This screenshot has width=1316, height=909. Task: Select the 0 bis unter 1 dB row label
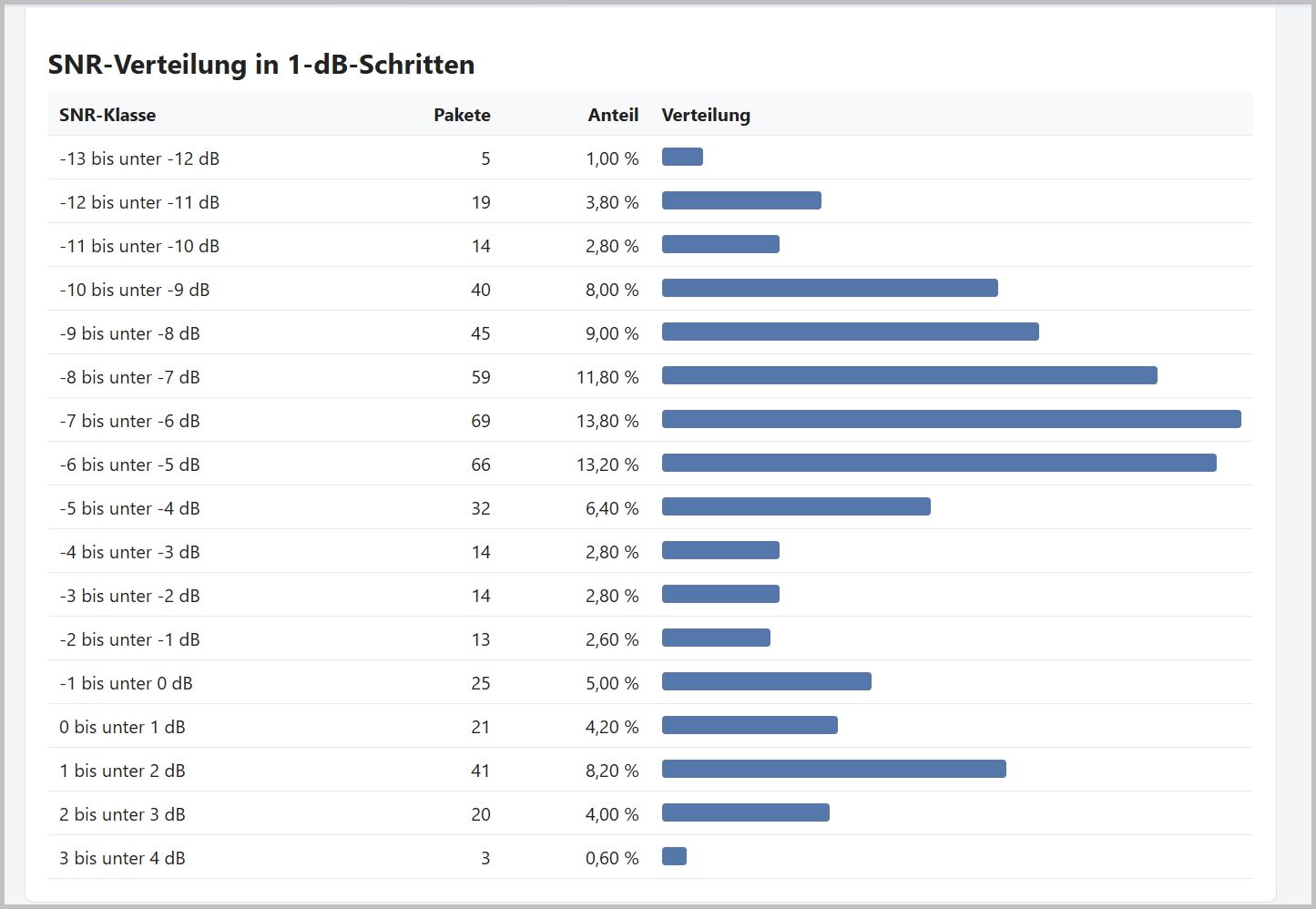pyautogui.click(x=122, y=727)
